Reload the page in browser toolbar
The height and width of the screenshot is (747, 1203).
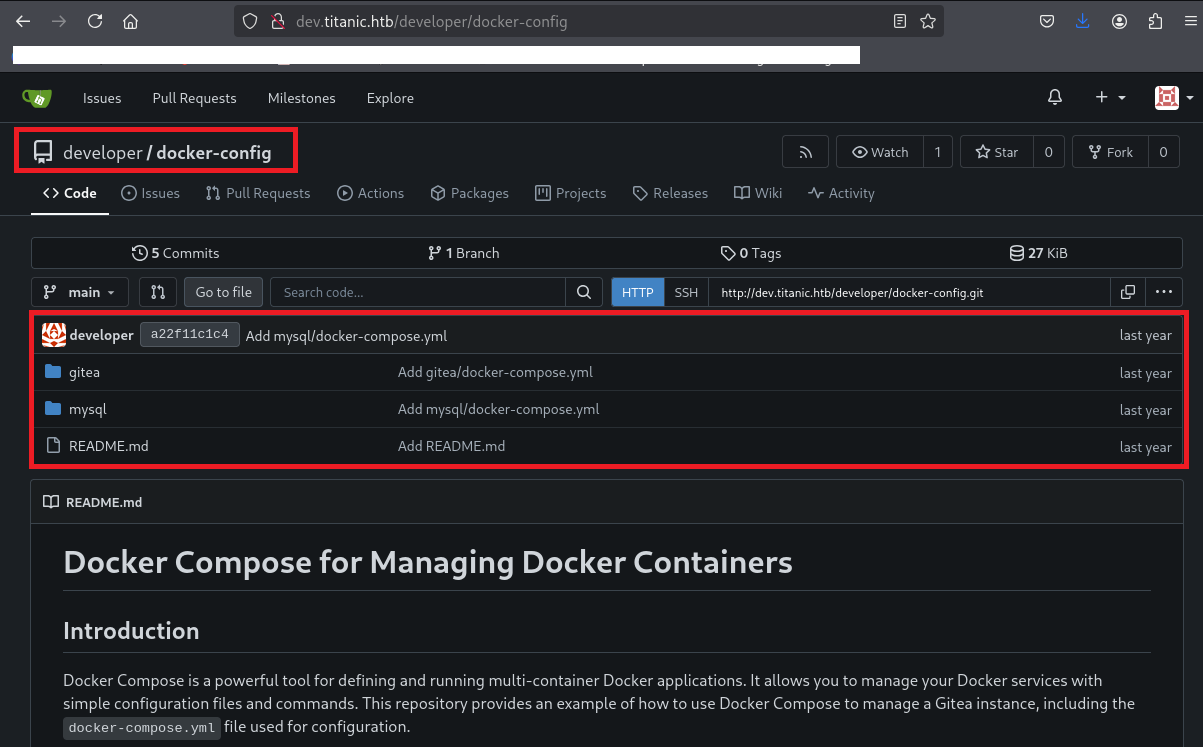[x=94, y=21]
